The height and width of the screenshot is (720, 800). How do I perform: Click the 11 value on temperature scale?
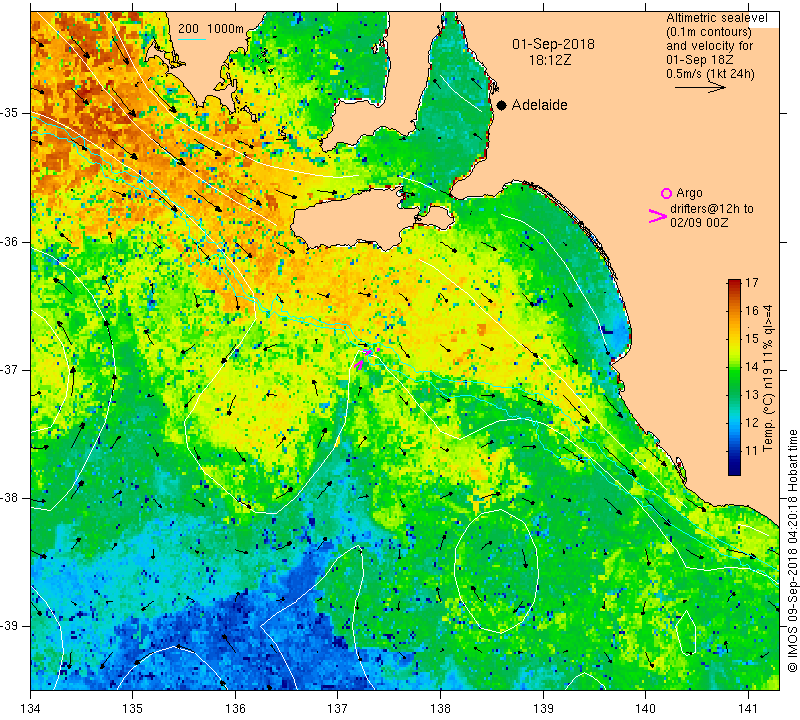click(752, 451)
